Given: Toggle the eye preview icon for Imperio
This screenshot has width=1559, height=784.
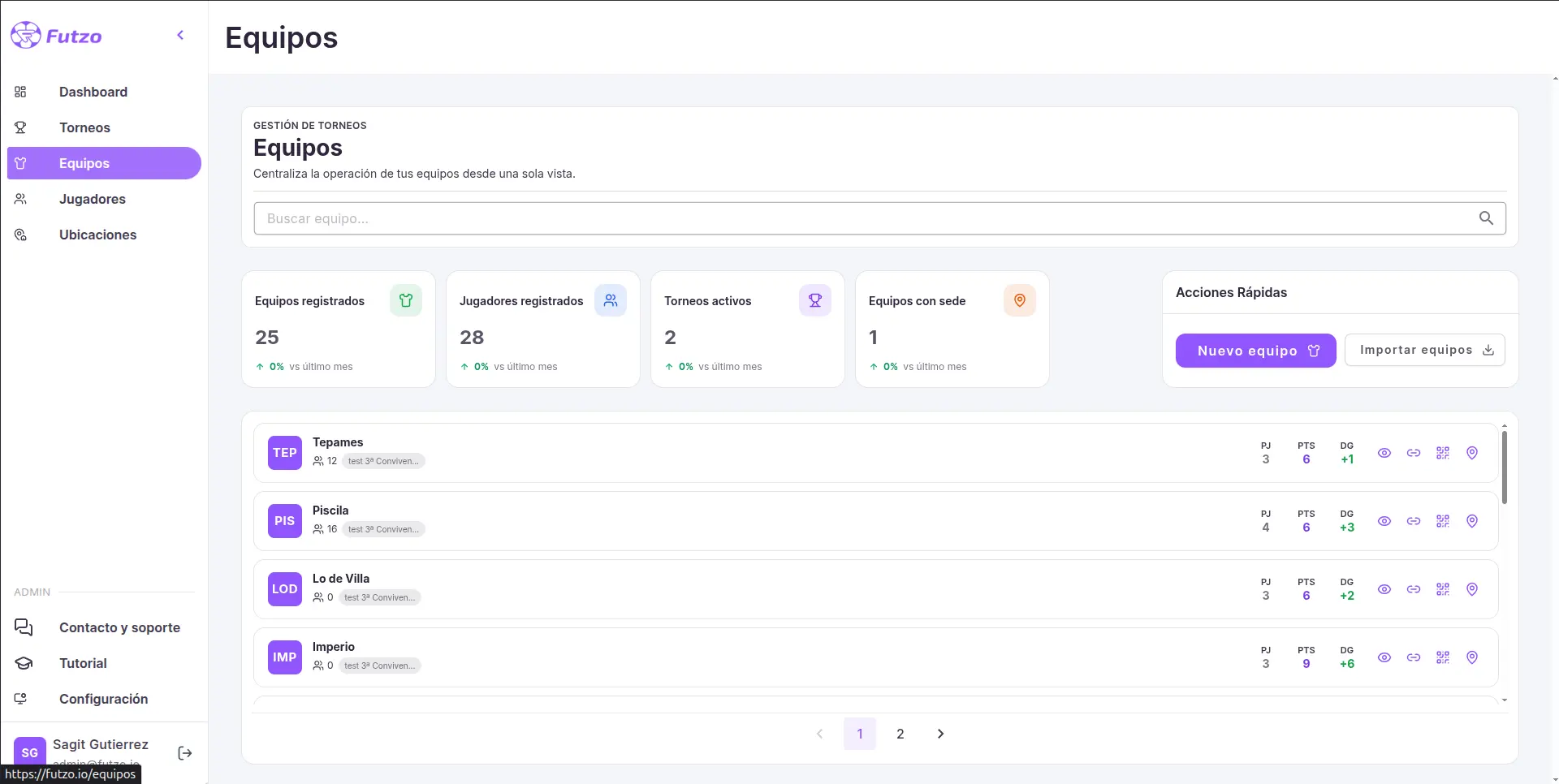Looking at the screenshot, I should tap(1384, 657).
